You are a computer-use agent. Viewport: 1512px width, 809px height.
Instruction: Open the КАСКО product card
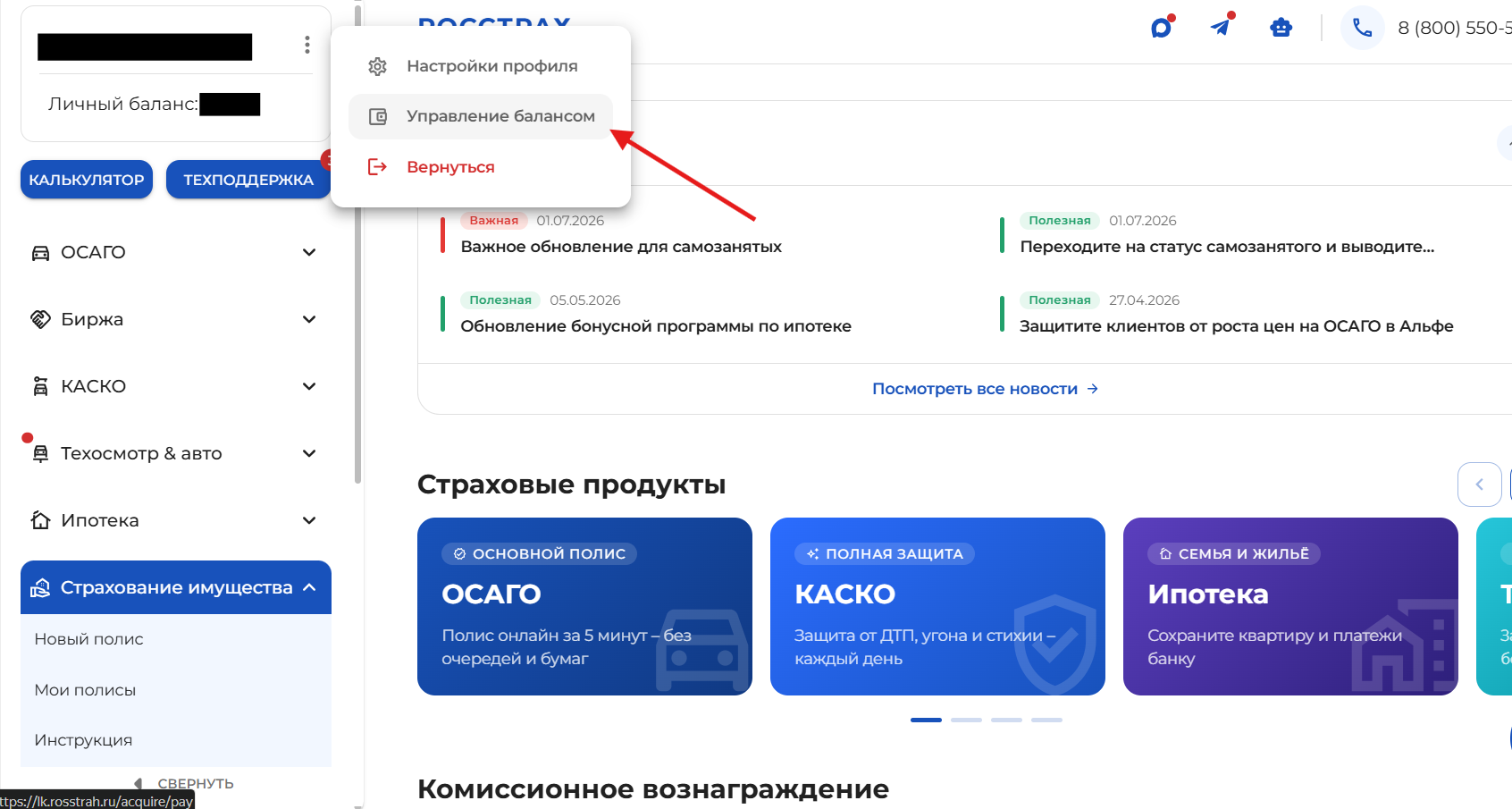click(937, 606)
